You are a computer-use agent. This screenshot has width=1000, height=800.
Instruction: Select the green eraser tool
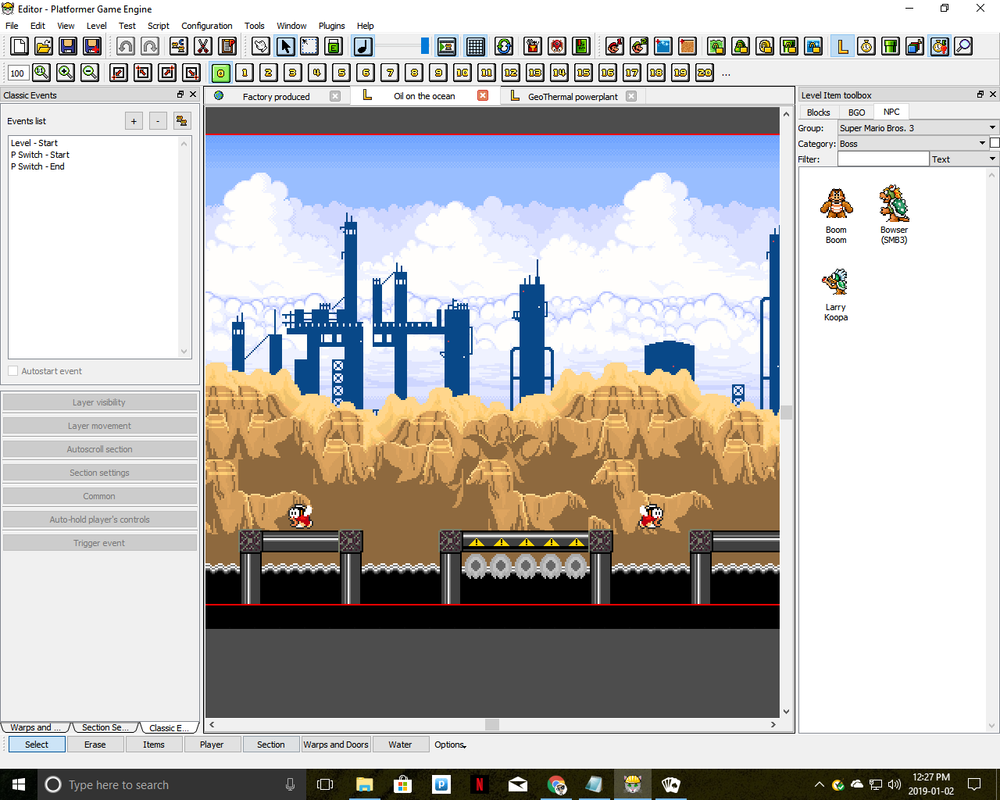click(334, 46)
